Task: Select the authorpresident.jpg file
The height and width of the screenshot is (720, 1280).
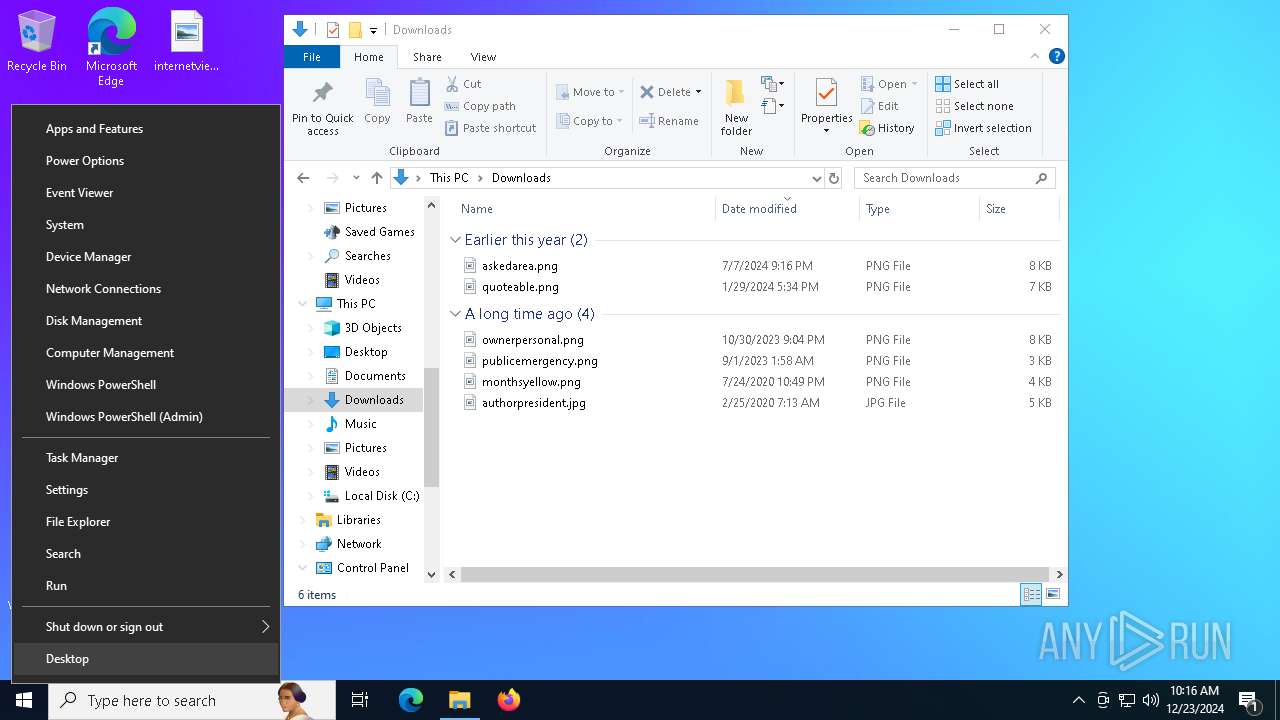Action: pos(534,403)
